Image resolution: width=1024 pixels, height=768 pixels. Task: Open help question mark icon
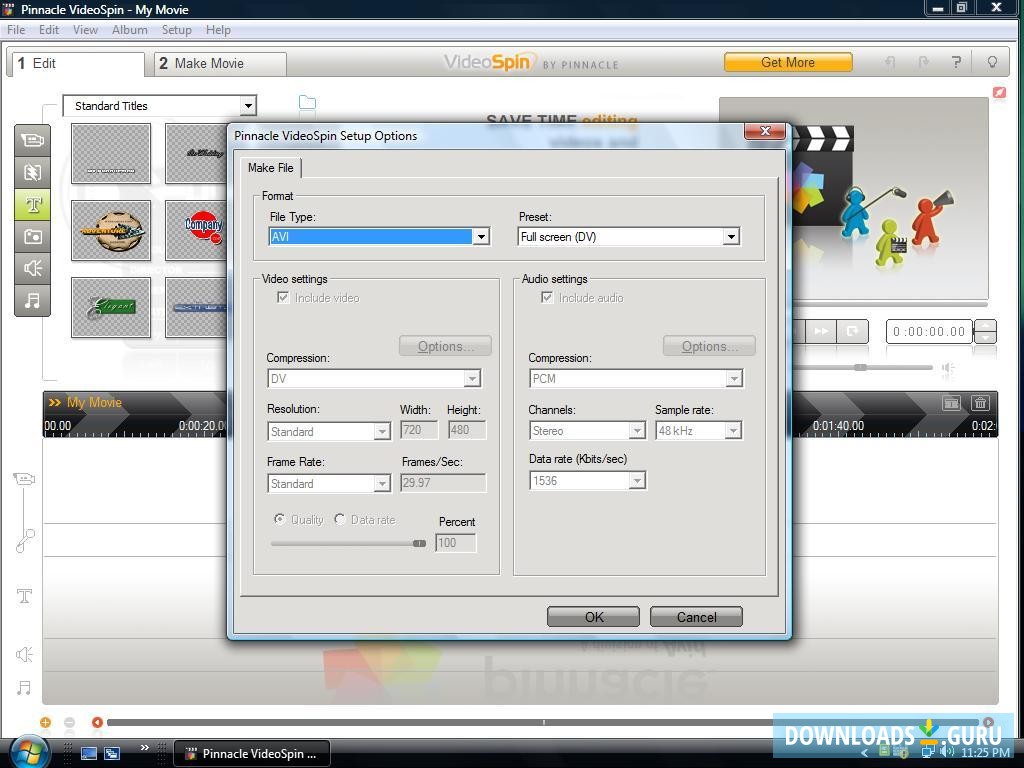[x=957, y=63]
